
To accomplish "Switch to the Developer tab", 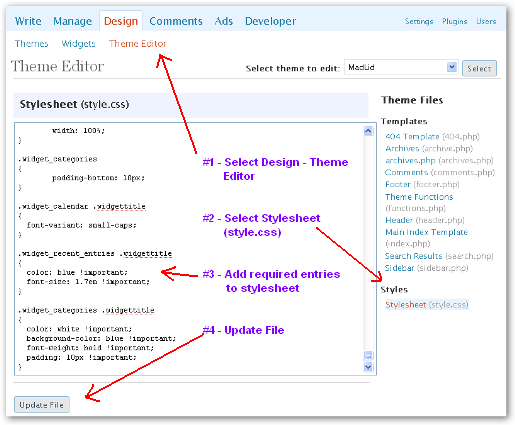I will click(x=270, y=21).
